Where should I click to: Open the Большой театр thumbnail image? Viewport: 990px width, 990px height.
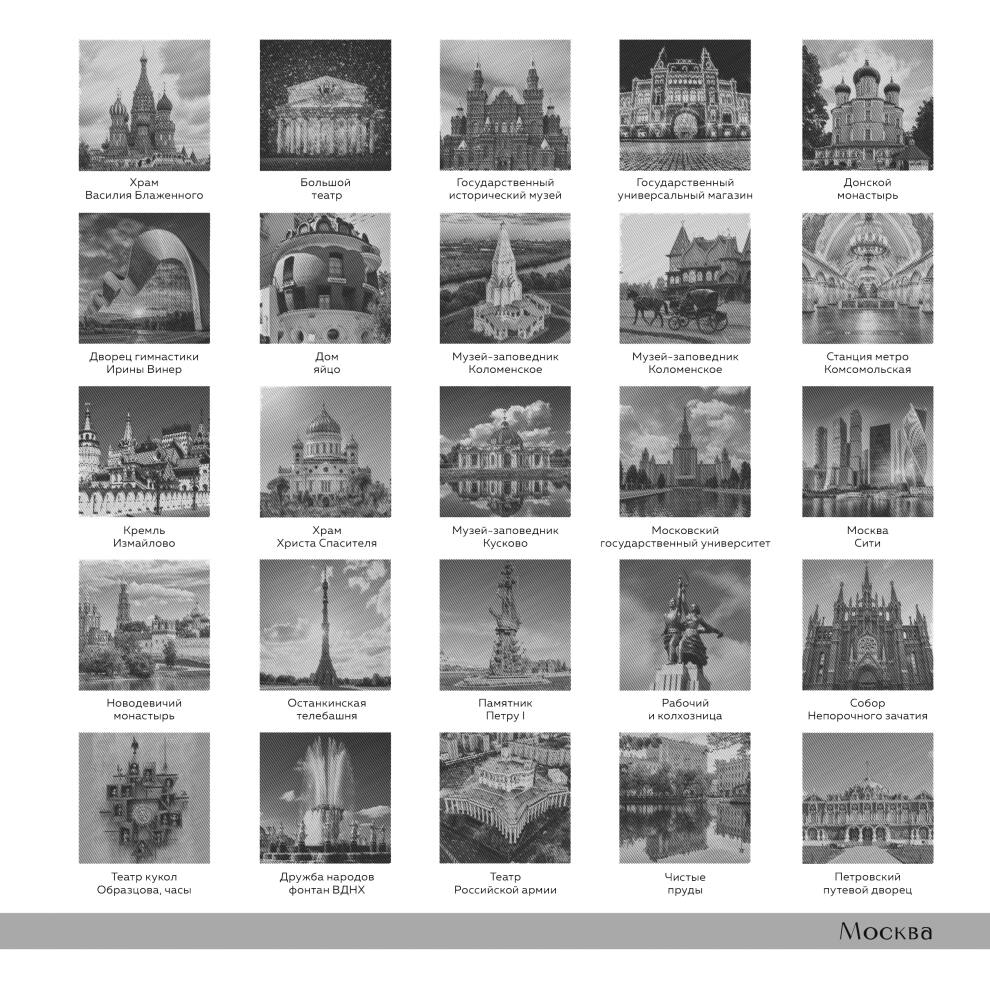click(325, 105)
